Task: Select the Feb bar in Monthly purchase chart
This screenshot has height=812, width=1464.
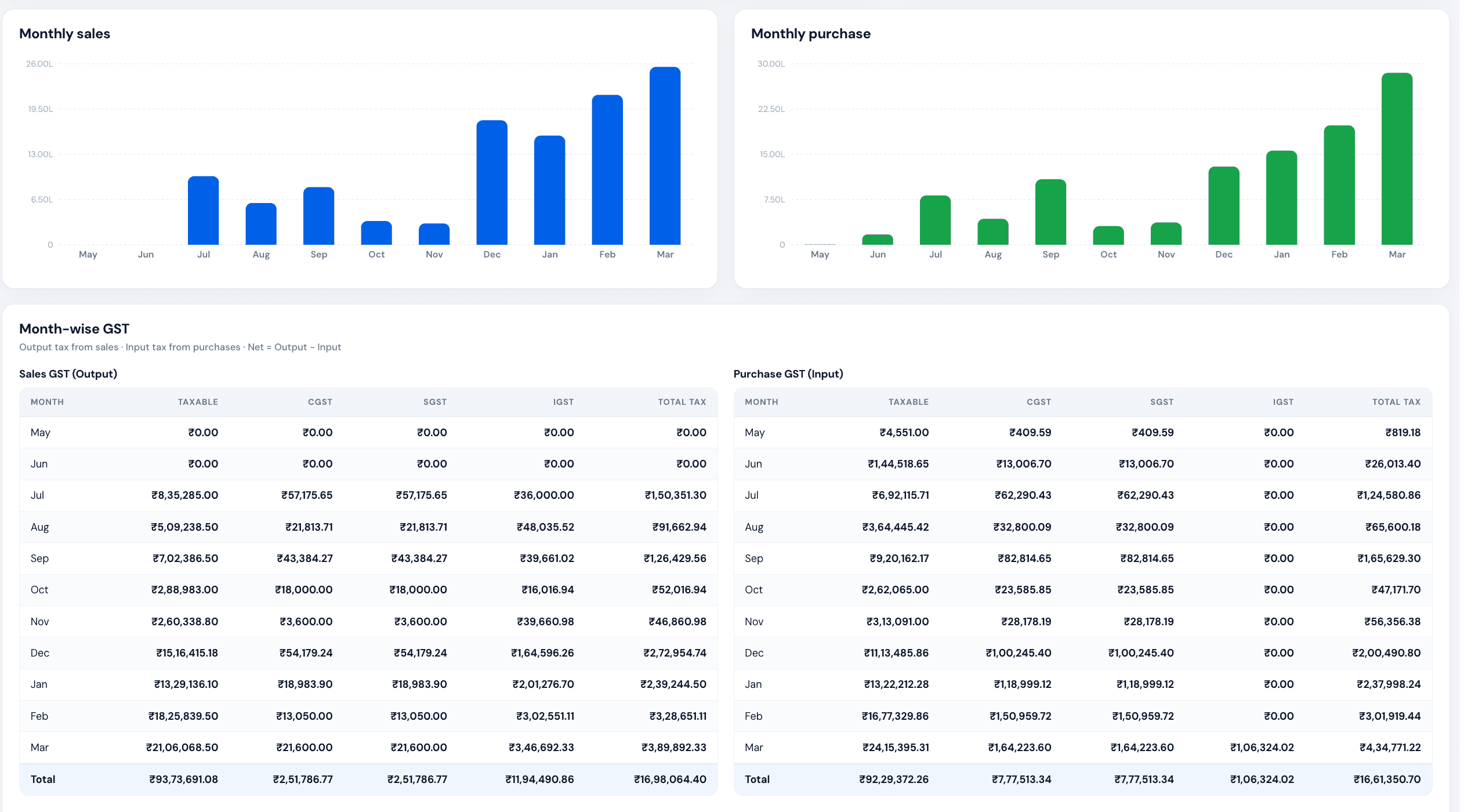Action: click(1339, 185)
